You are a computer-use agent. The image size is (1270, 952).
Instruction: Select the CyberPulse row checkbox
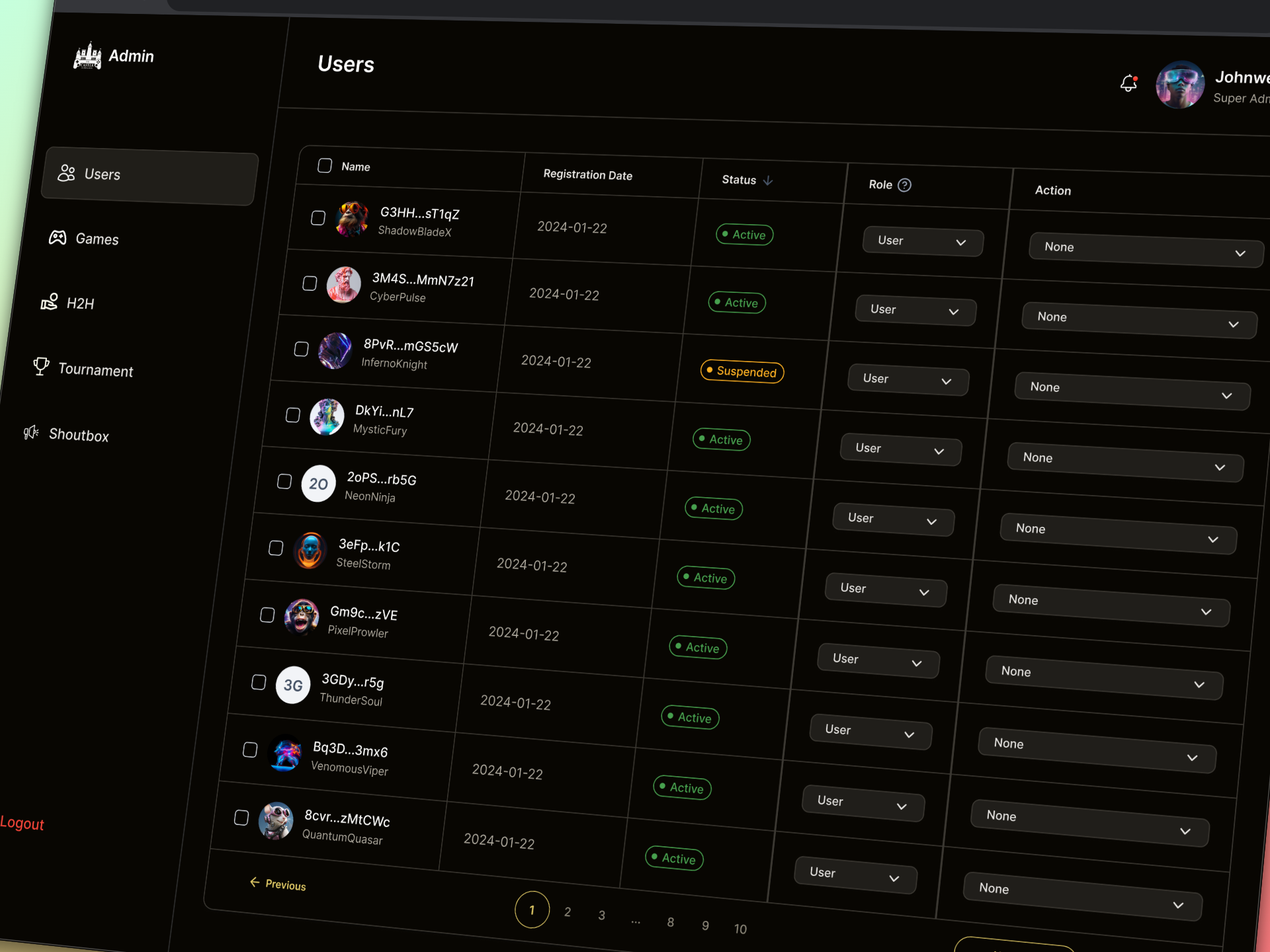tap(310, 283)
